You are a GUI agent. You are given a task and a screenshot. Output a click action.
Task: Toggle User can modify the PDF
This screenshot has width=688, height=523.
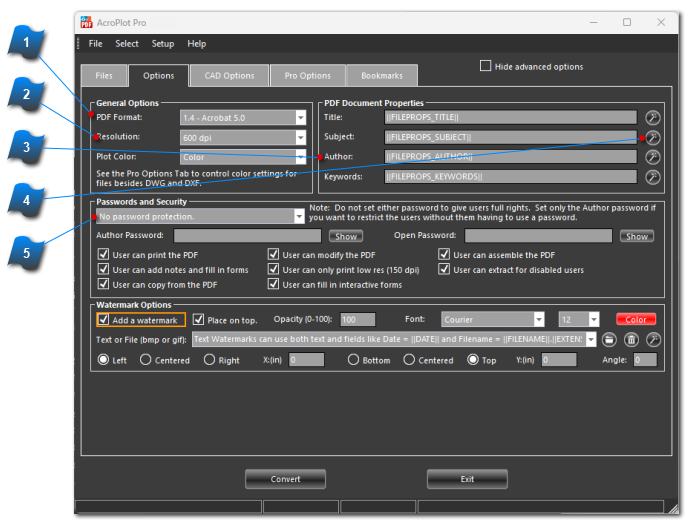click(273, 255)
